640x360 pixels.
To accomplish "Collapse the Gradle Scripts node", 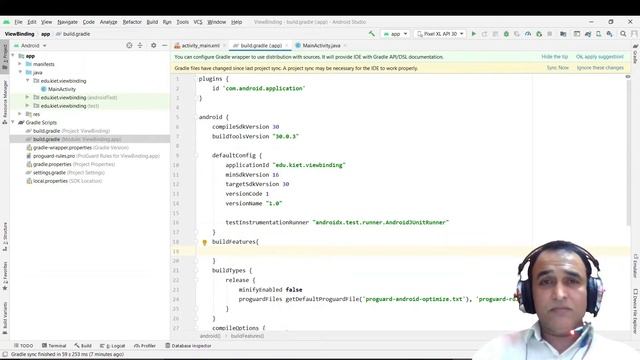I will coord(13,122).
